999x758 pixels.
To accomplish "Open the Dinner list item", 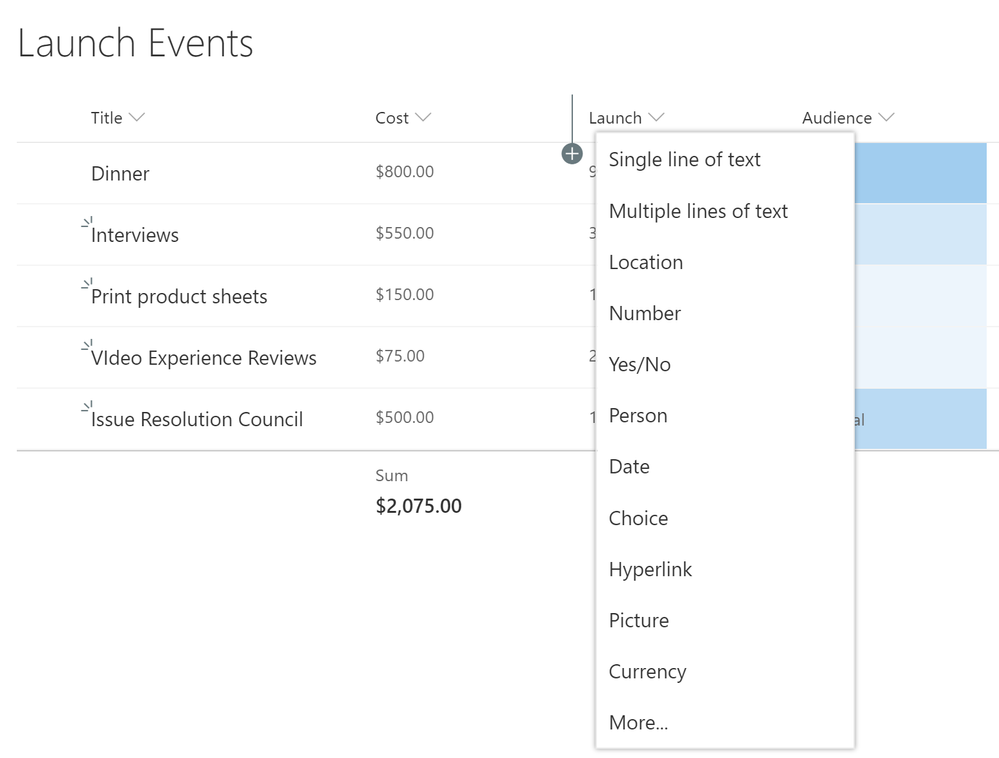I will [120, 174].
